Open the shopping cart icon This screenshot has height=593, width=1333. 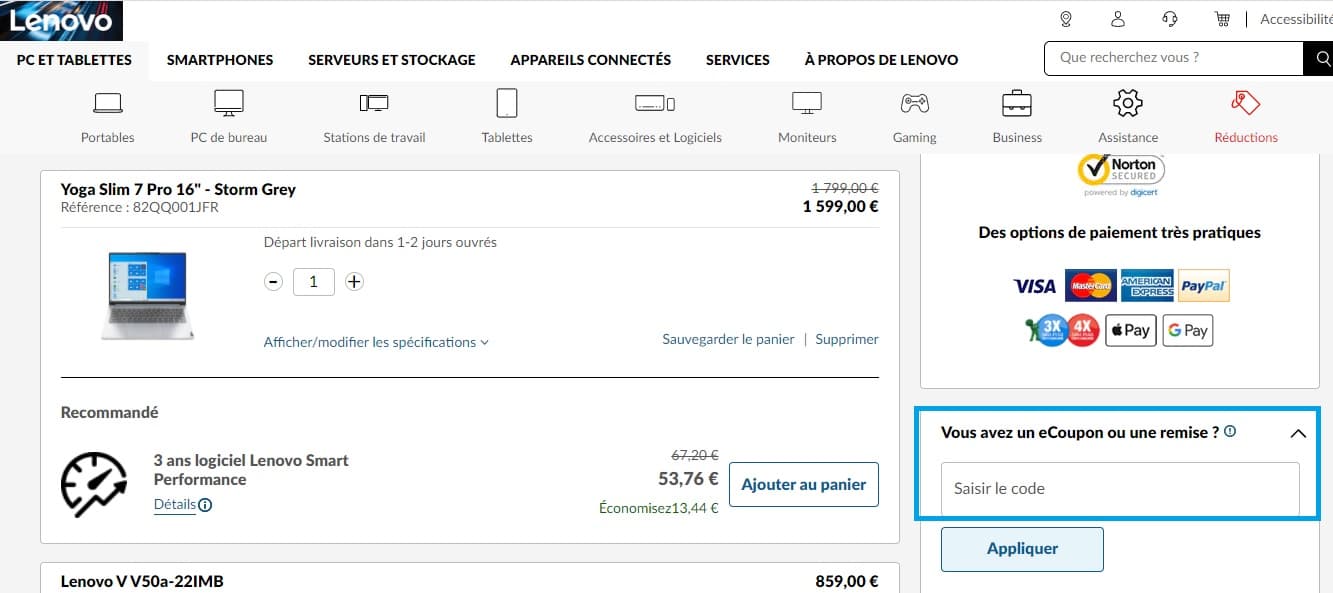click(x=1222, y=18)
